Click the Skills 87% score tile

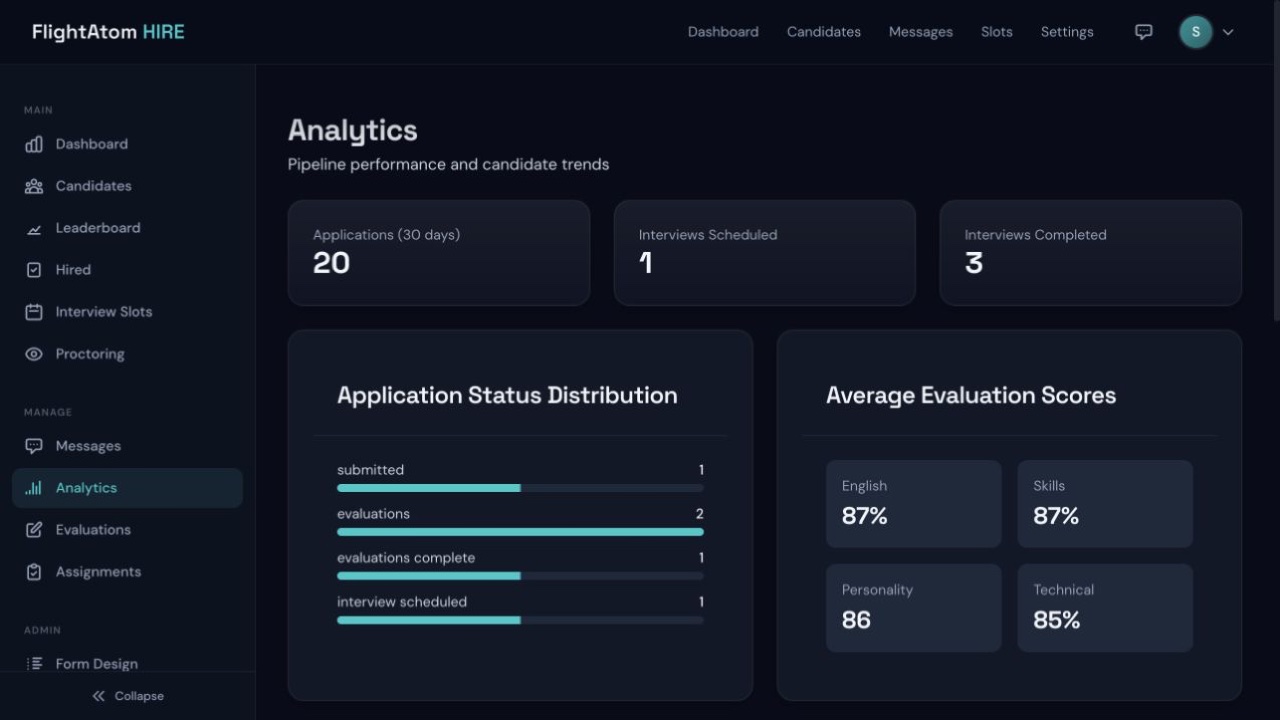click(1105, 504)
